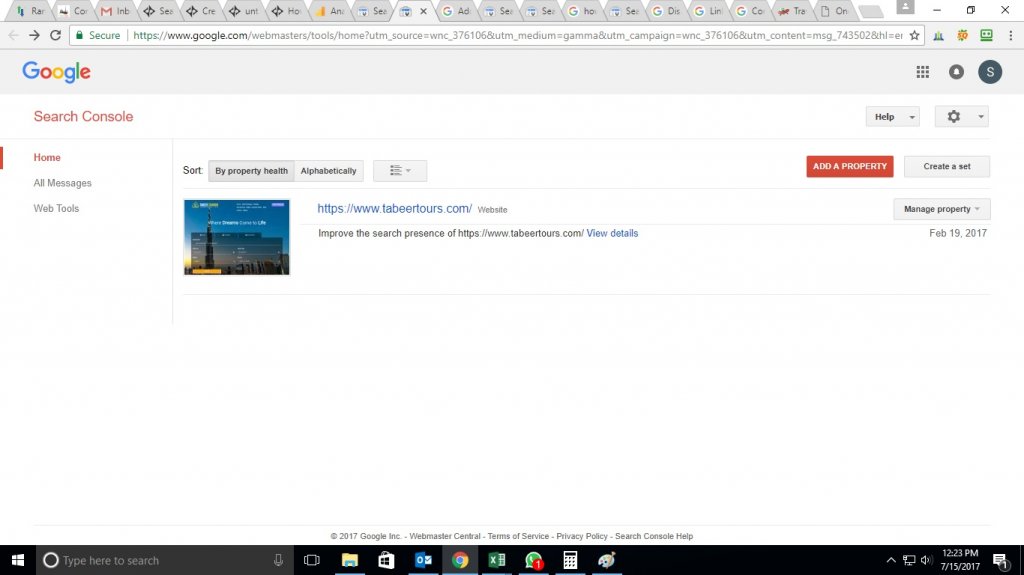This screenshot has width=1024, height=575.
Task: Open Terms of Service footer link
Action: click(518, 536)
